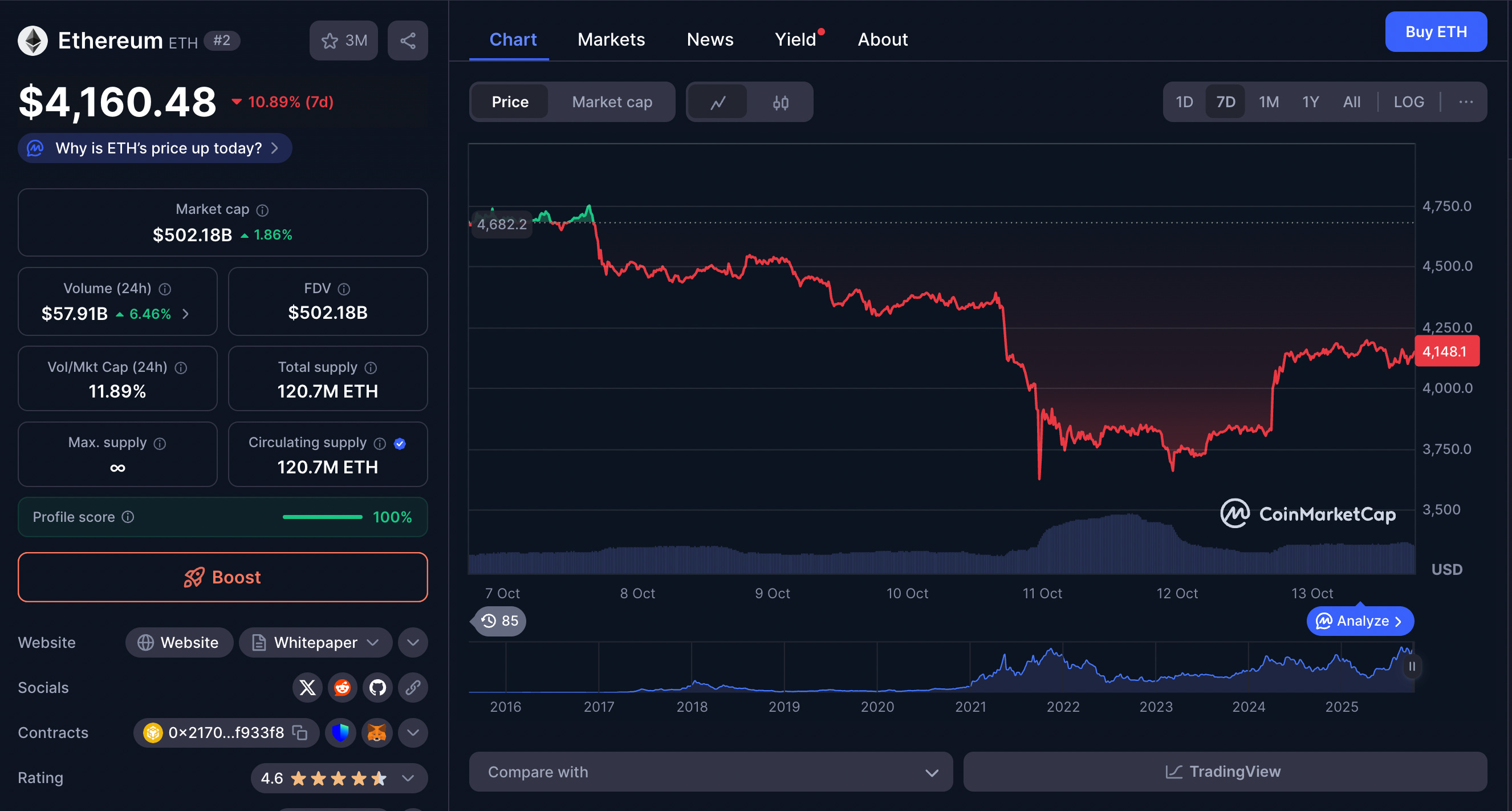Share the Ethereum page via share icon

(407, 40)
